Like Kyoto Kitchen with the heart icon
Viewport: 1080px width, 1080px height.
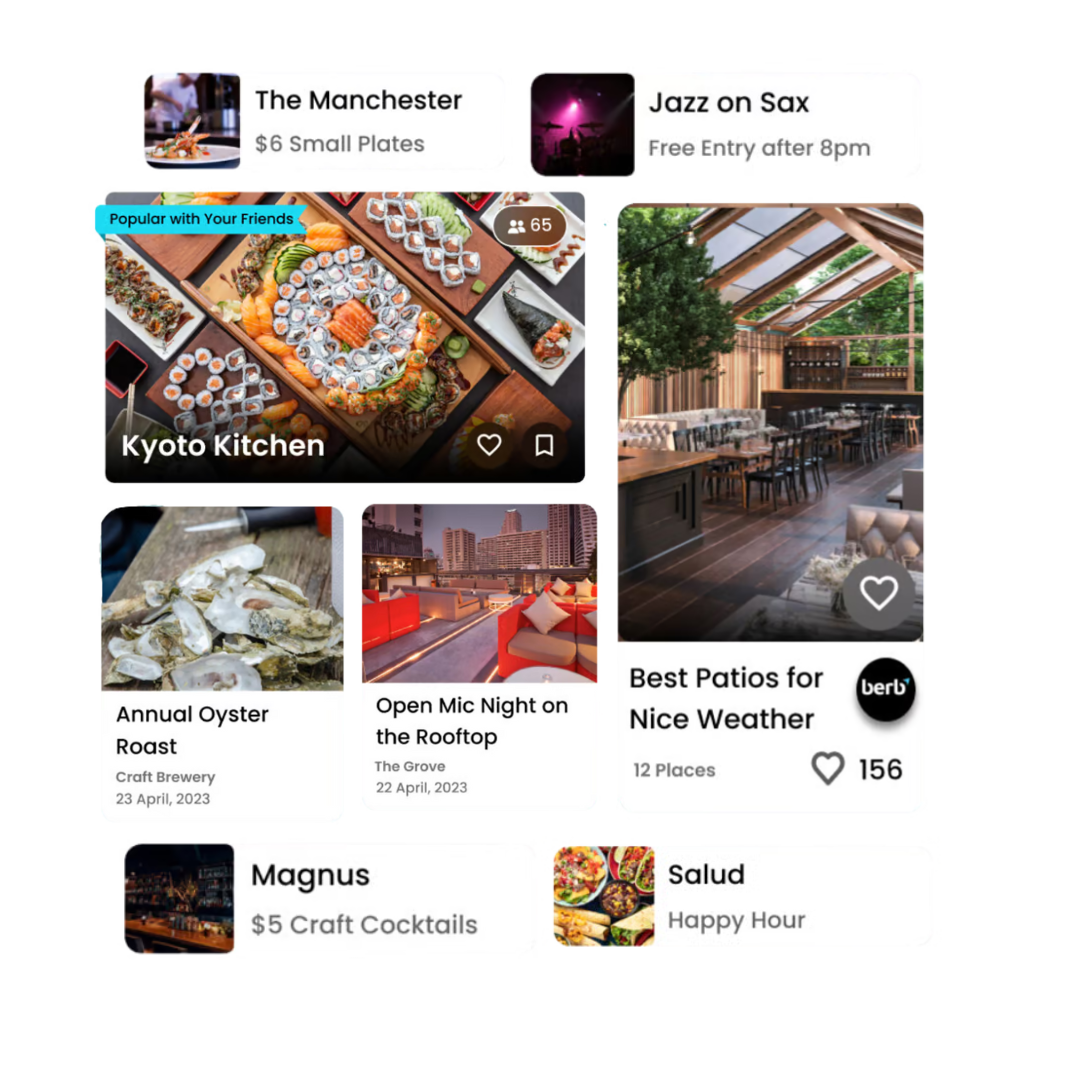(x=489, y=445)
